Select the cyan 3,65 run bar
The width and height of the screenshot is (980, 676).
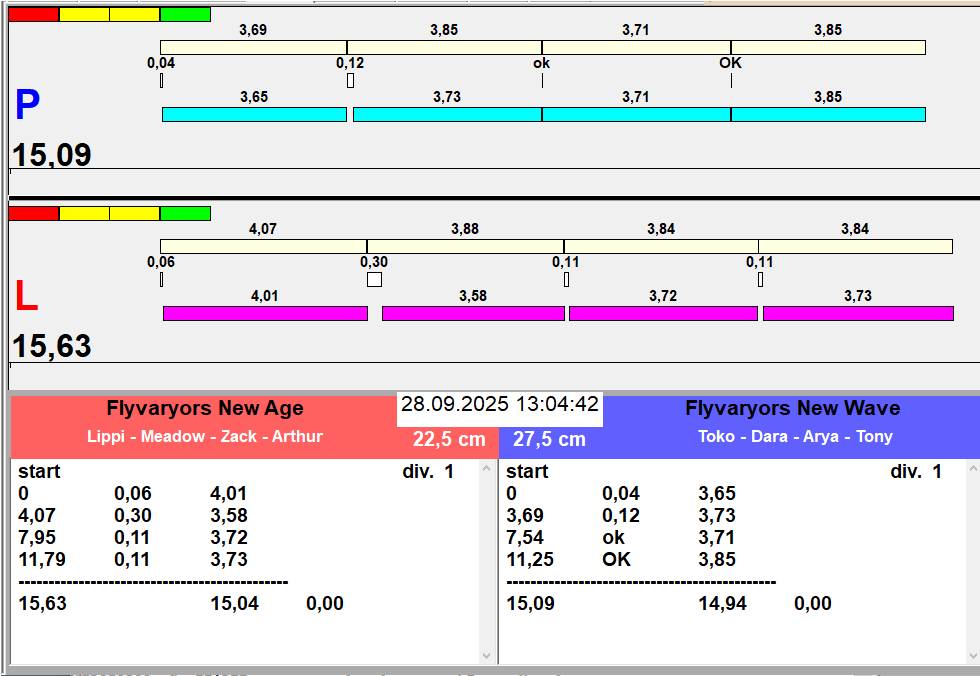point(254,114)
